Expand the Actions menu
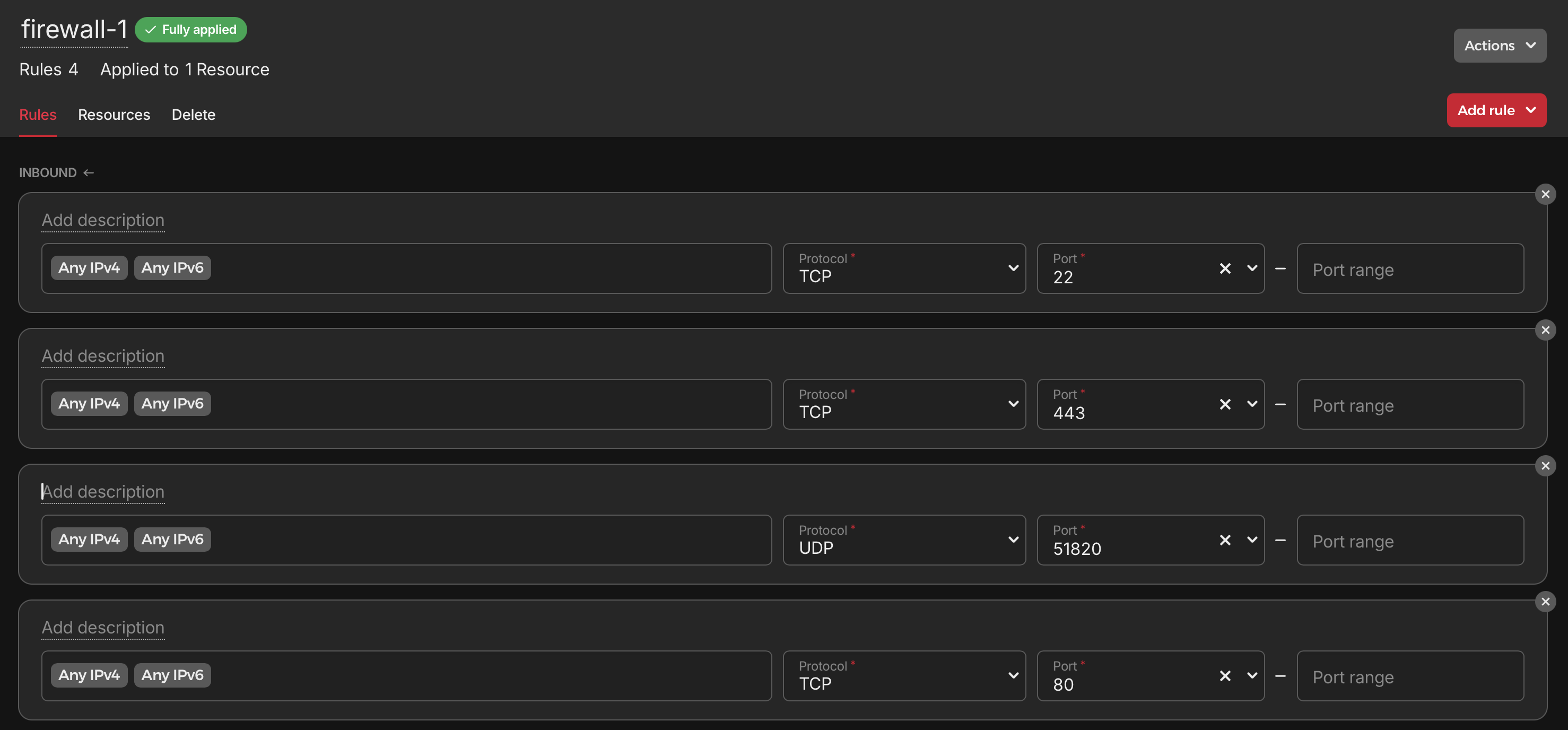 pos(1499,46)
